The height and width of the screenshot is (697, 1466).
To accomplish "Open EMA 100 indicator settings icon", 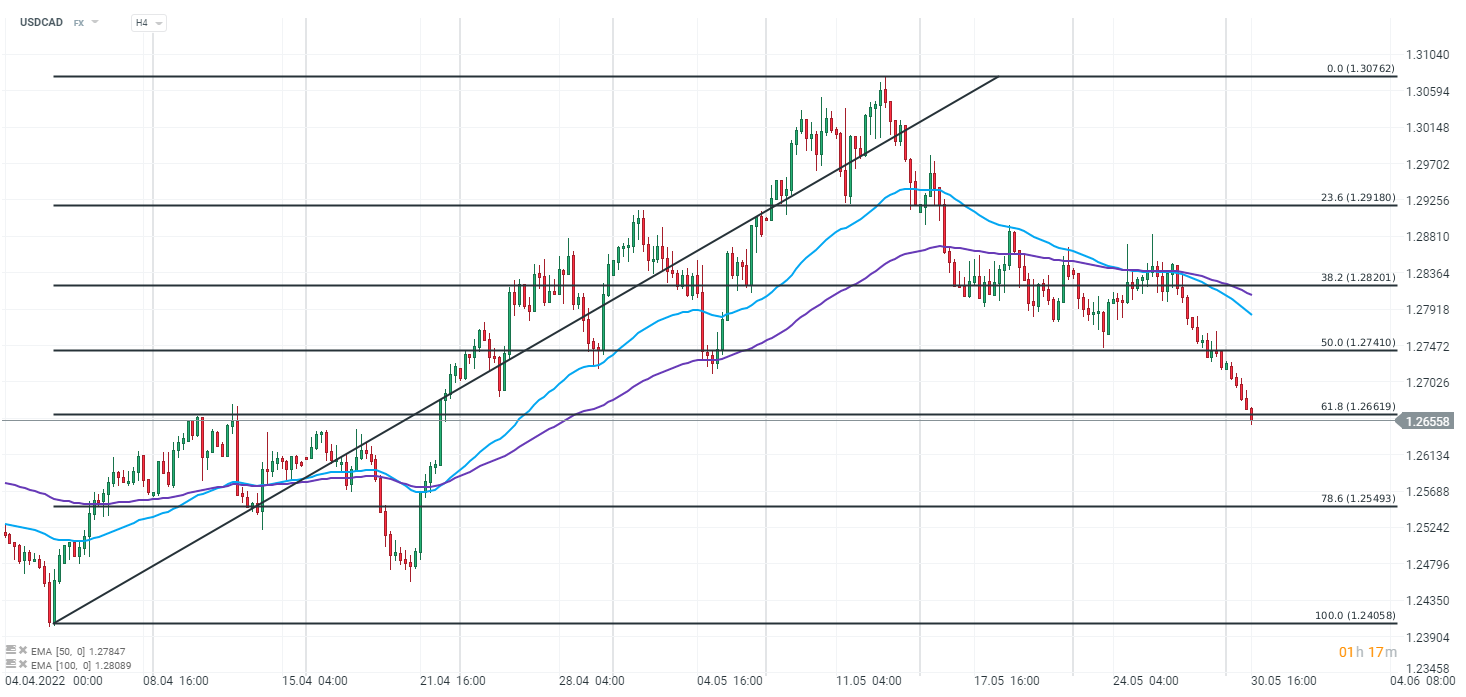I will point(10,663).
